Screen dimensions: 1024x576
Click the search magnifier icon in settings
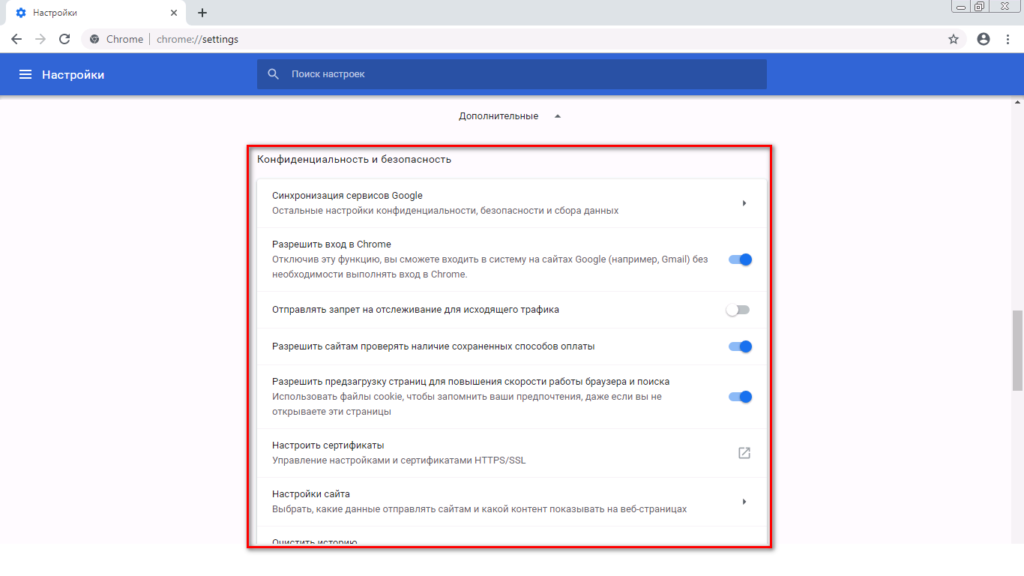273,74
